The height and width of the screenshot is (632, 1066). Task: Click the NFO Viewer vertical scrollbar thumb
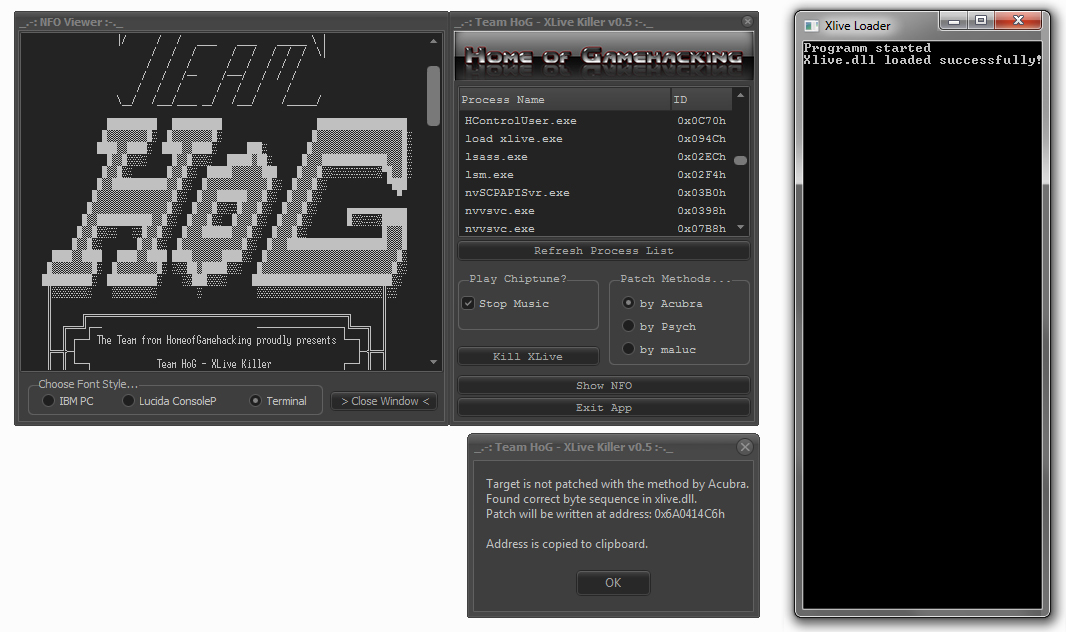pyautogui.click(x=434, y=95)
